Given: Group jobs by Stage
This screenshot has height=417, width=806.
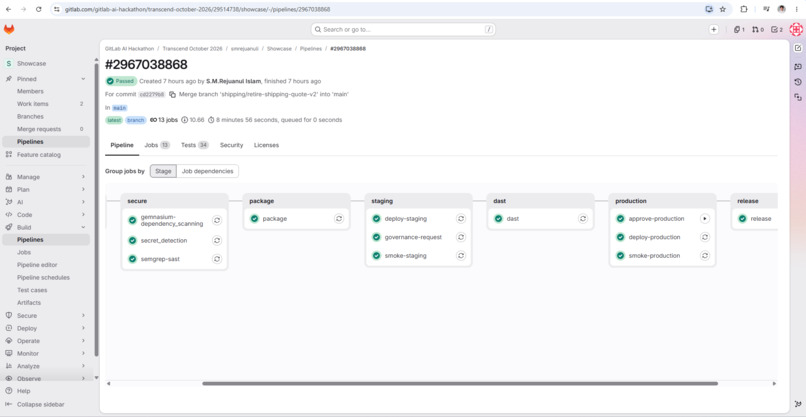Looking at the screenshot, I should pos(163,171).
